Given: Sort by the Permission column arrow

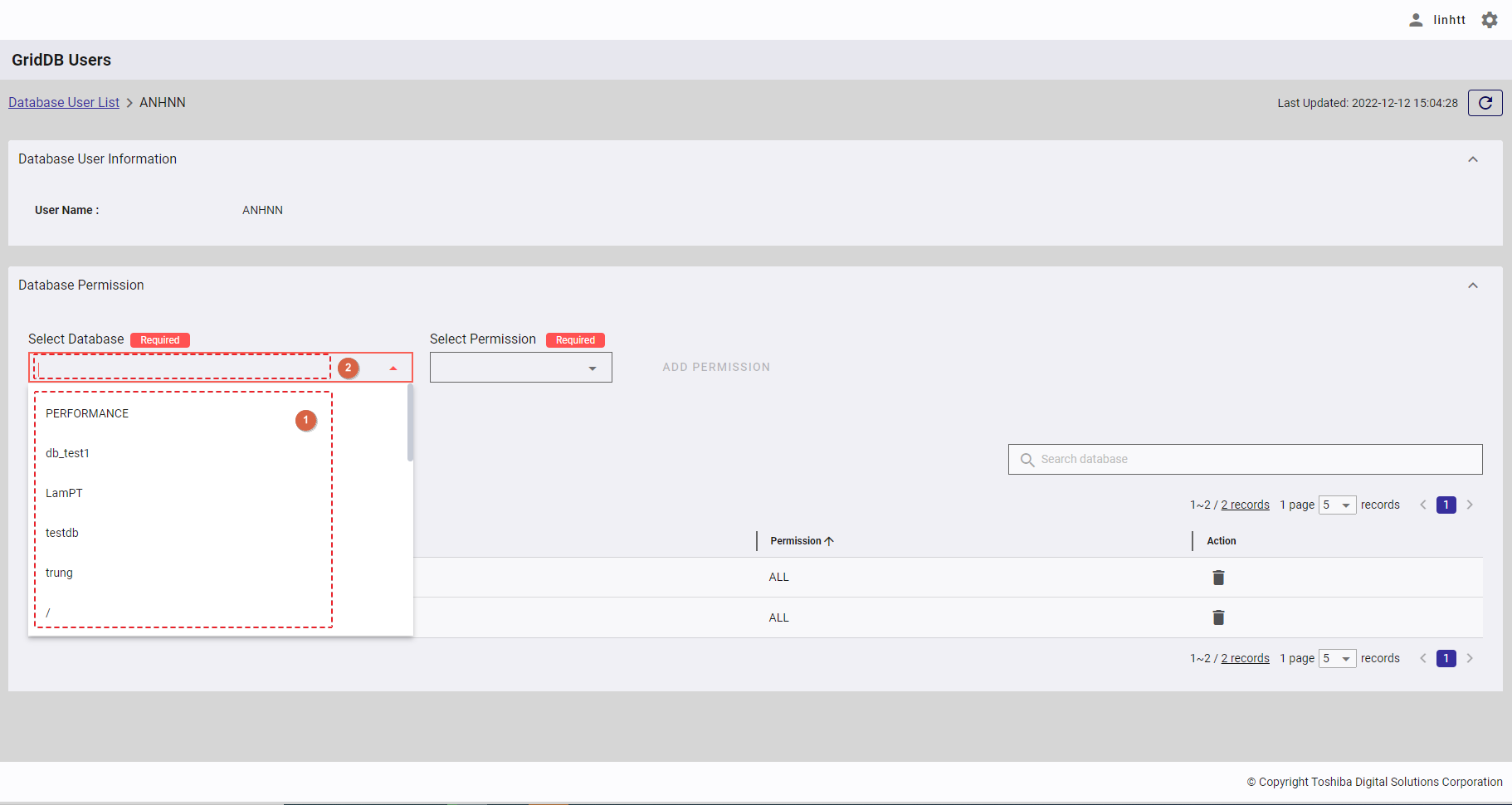Looking at the screenshot, I should tap(829, 541).
